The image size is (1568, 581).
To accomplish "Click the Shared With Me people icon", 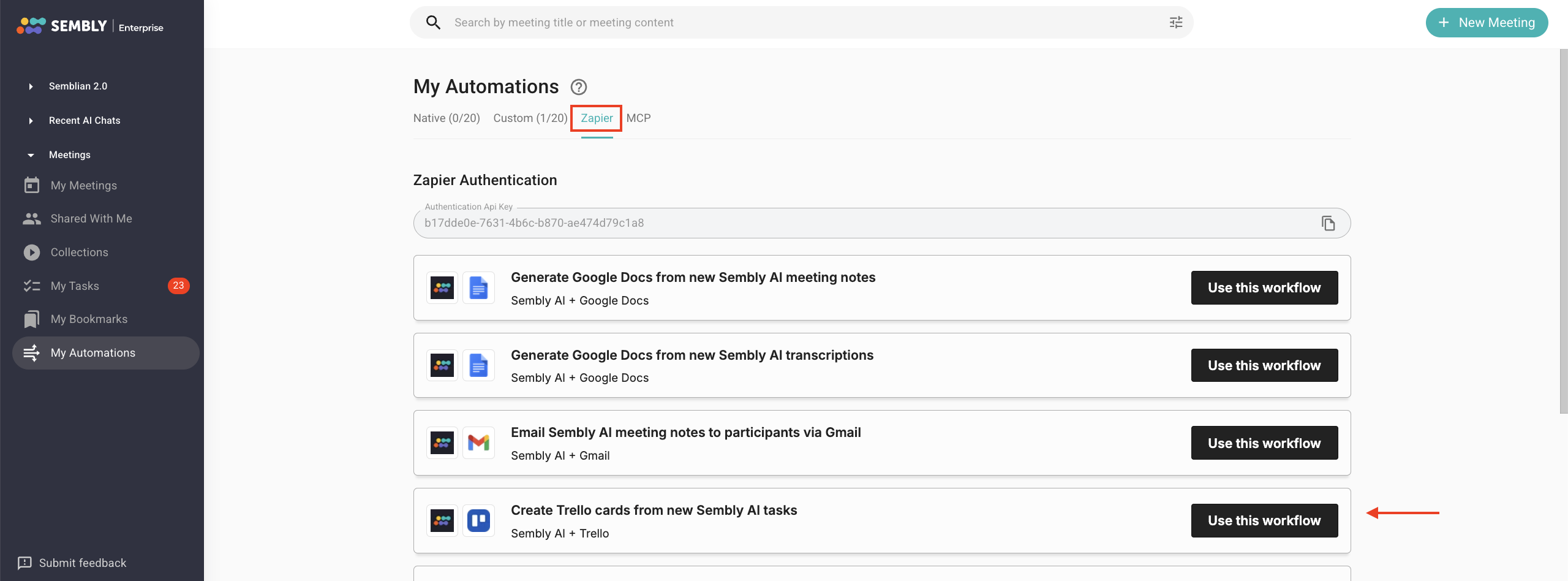I will pyautogui.click(x=32, y=219).
